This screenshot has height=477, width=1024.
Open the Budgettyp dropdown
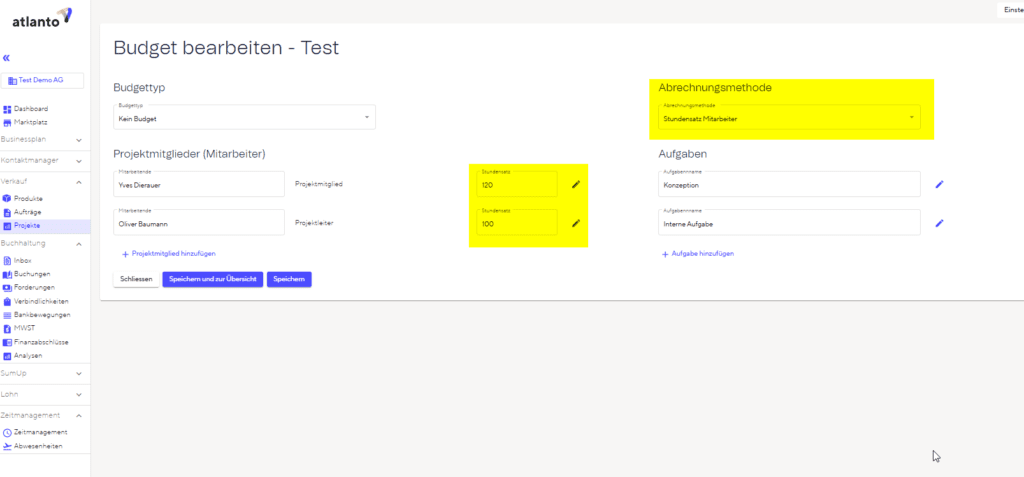pyautogui.click(x=244, y=118)
